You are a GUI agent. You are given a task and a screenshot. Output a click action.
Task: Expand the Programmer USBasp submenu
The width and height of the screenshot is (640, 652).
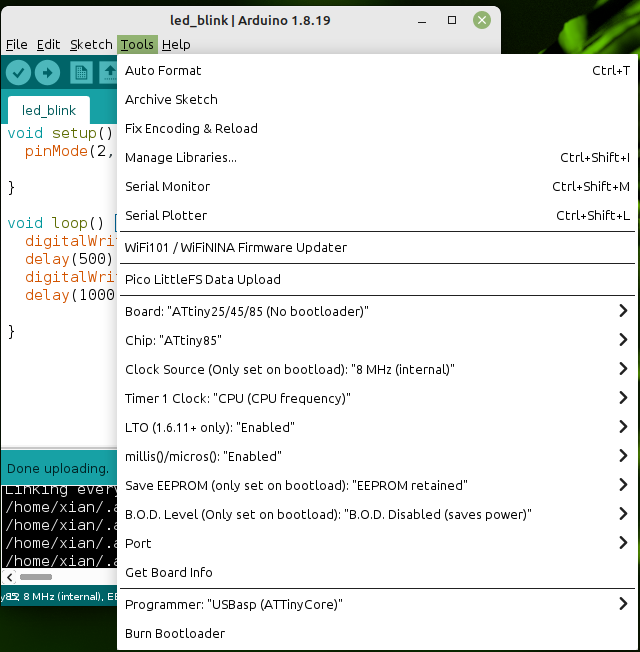point(377,605)
